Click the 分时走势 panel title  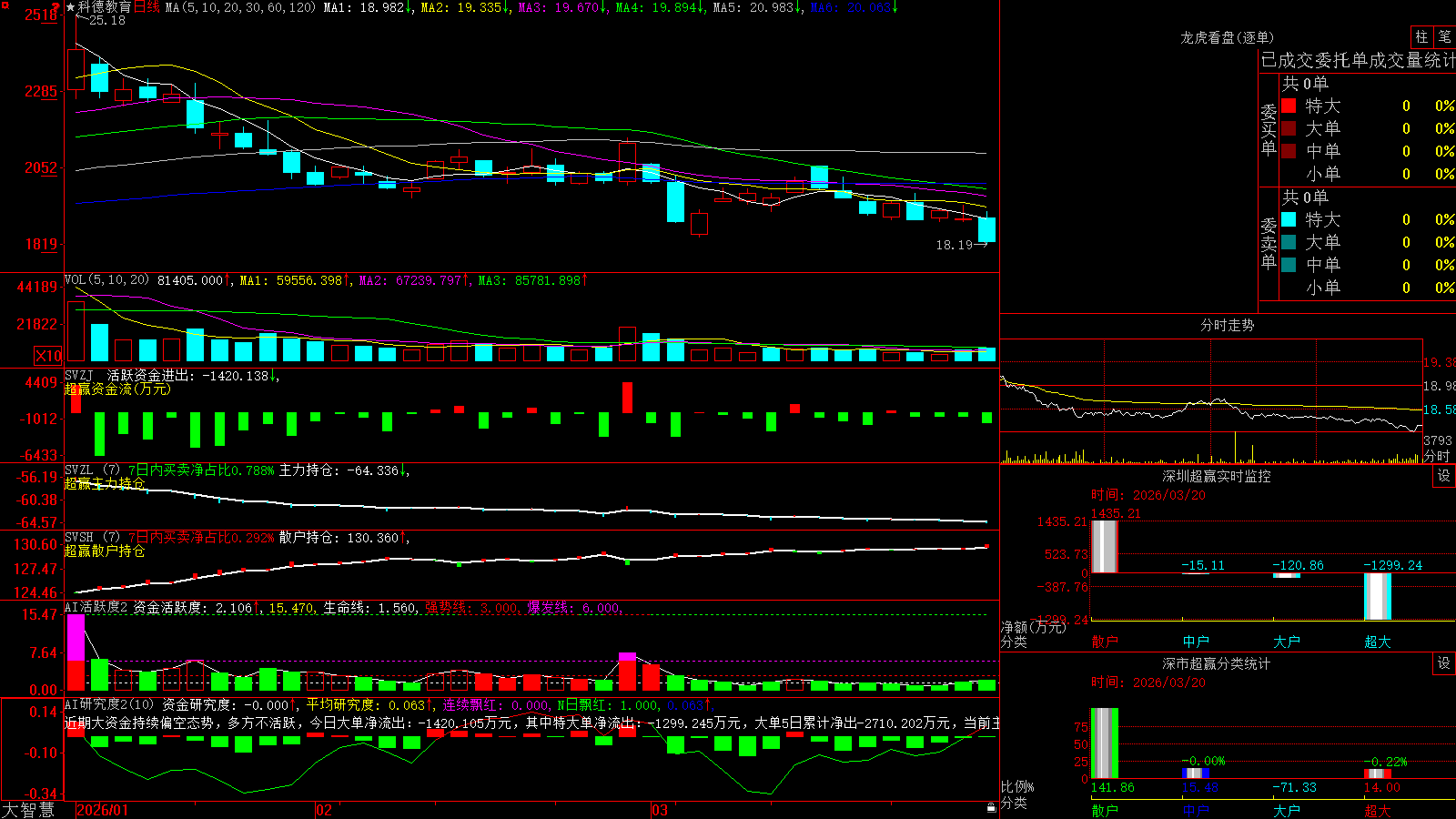[1227, 325]
